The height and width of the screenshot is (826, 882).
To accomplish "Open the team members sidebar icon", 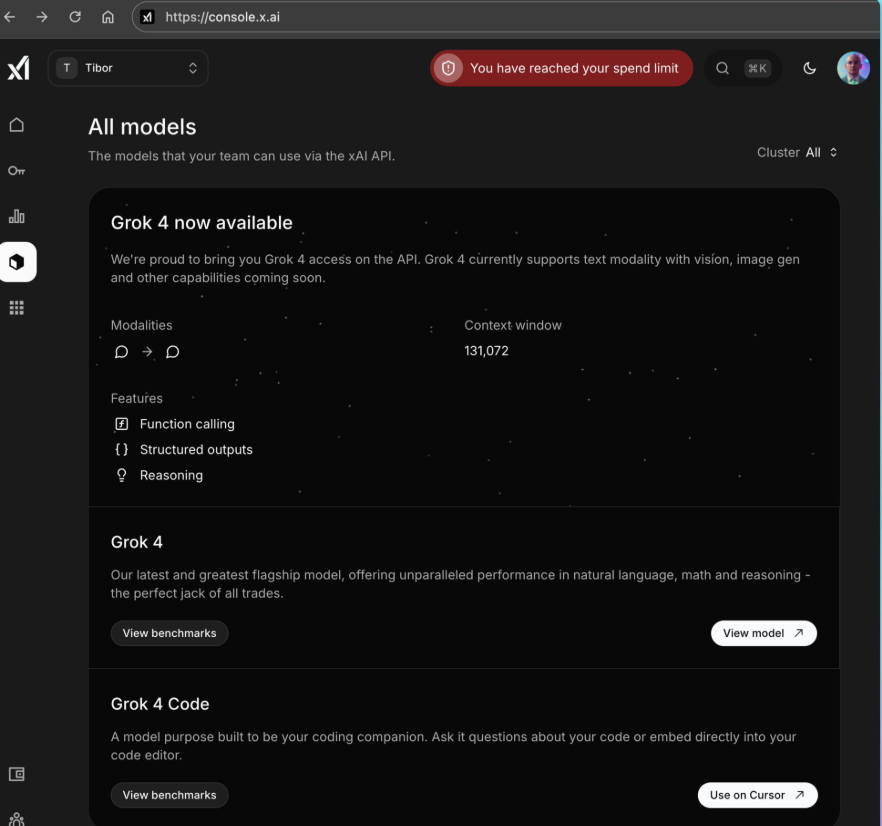I will (x=16, y=818).
